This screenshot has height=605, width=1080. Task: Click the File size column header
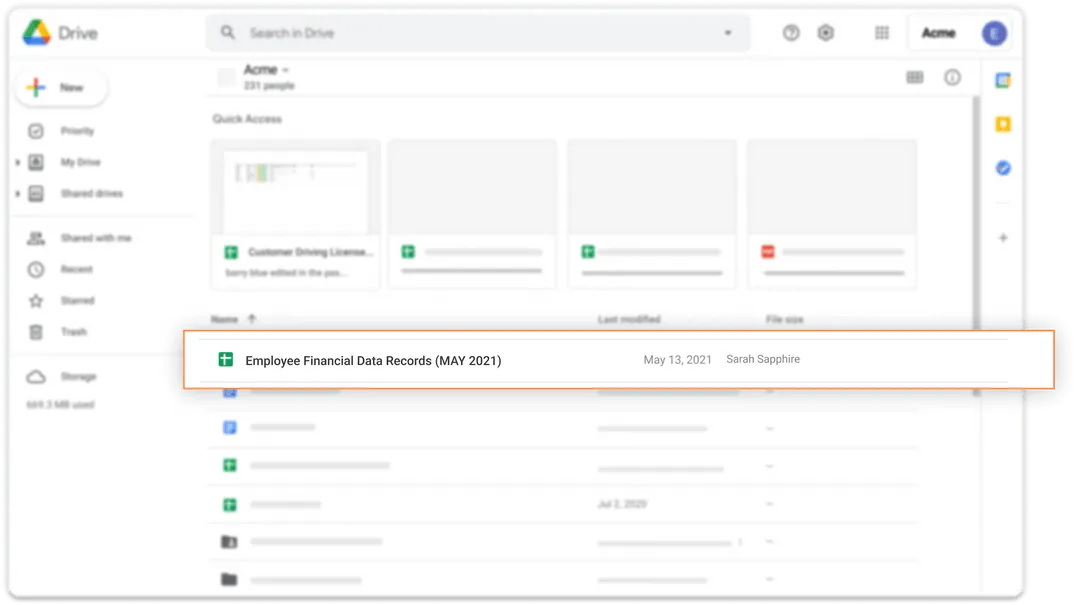click(785, 319)
